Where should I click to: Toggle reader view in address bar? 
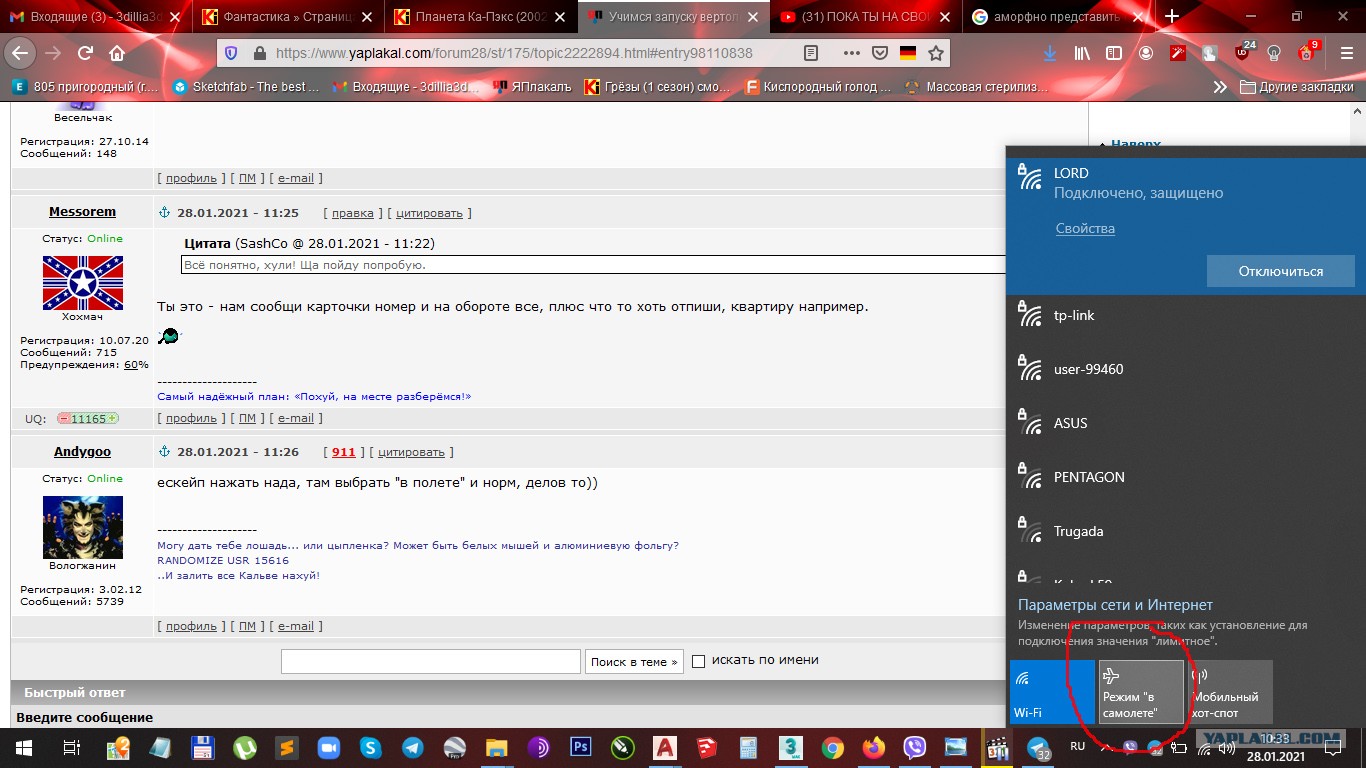(812, 53)
